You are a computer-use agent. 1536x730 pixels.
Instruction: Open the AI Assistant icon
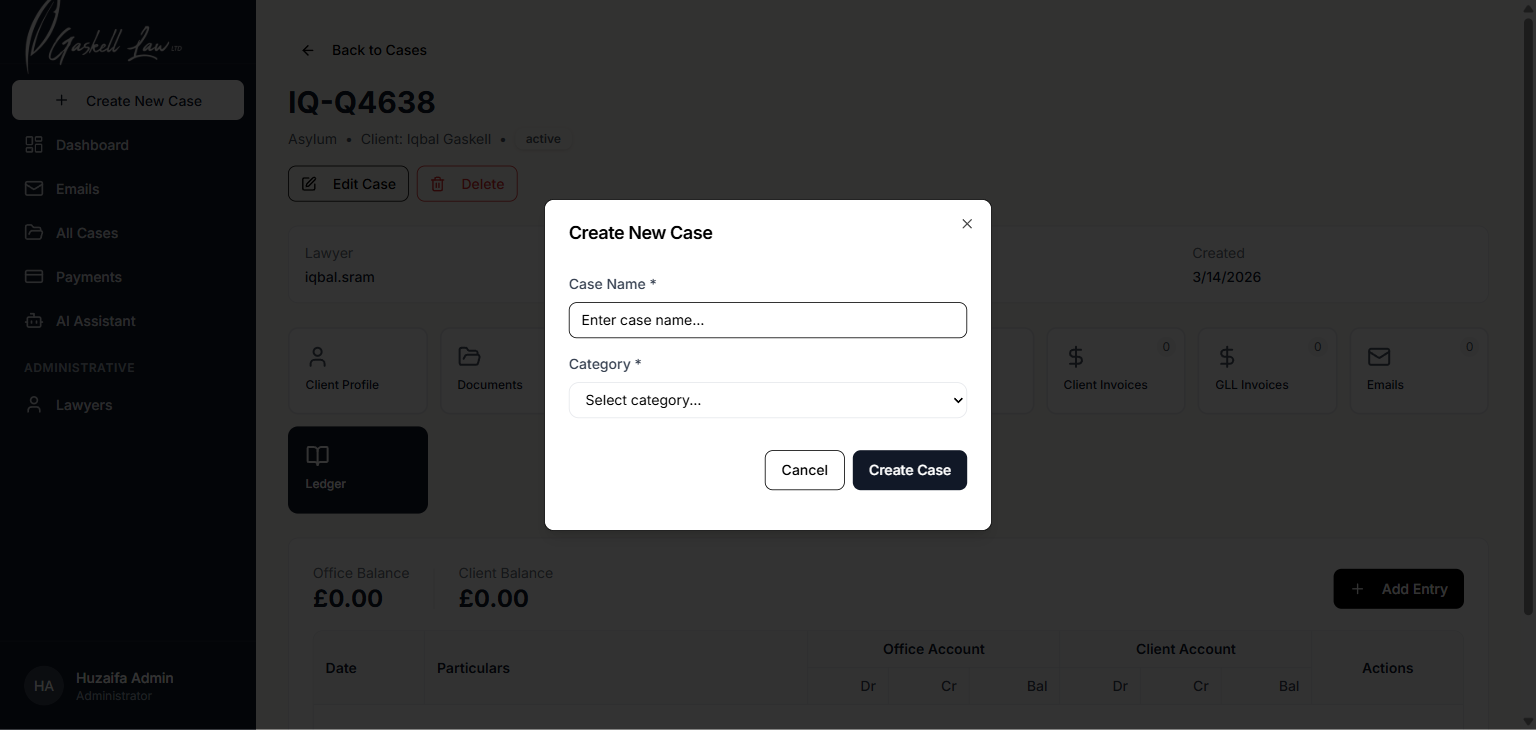coord(34,320)
